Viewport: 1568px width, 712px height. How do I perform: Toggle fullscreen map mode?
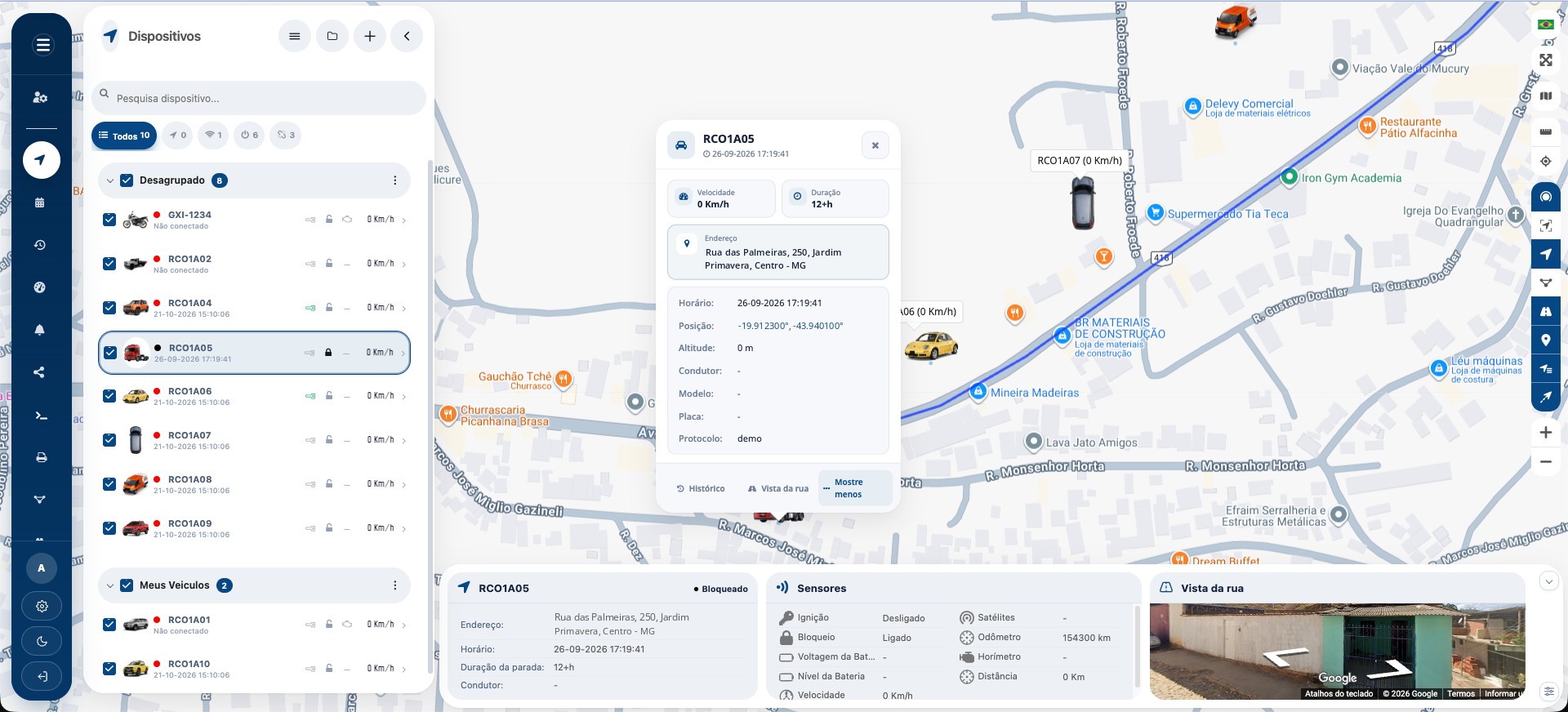click(x=1546, y=60)
